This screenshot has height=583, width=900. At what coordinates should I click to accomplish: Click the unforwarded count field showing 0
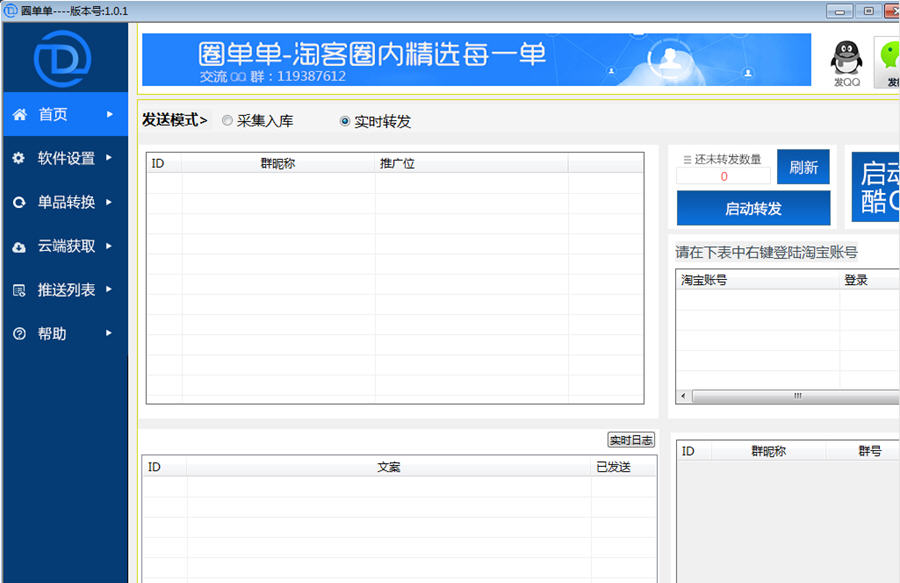pos(722,175)
